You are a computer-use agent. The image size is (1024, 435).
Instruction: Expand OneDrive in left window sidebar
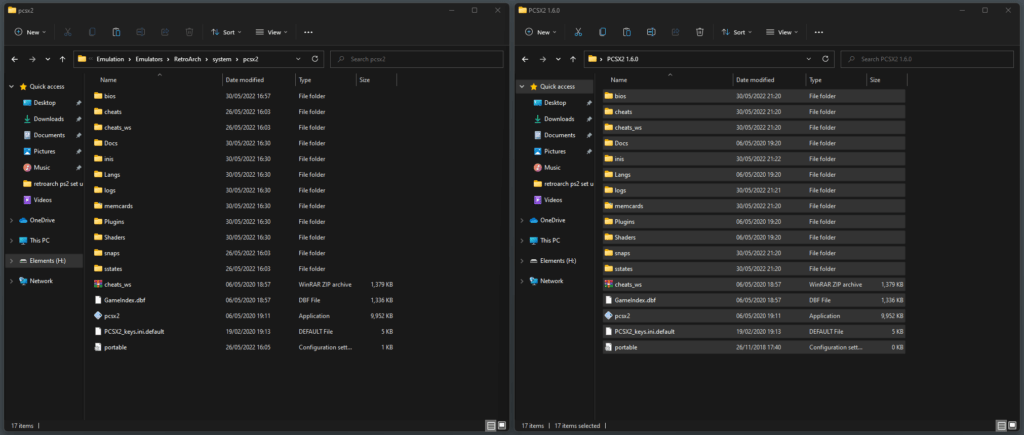11,220
